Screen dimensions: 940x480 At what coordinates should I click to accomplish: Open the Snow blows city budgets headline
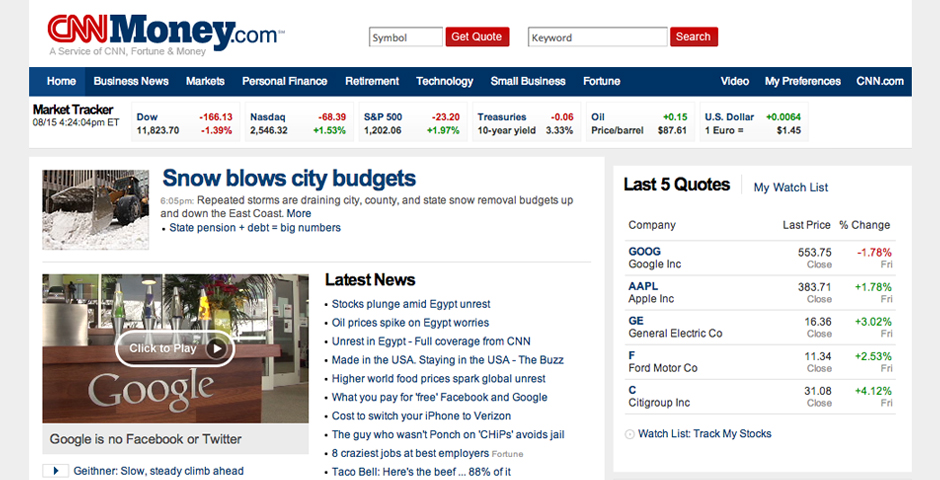tap(289, 179)
